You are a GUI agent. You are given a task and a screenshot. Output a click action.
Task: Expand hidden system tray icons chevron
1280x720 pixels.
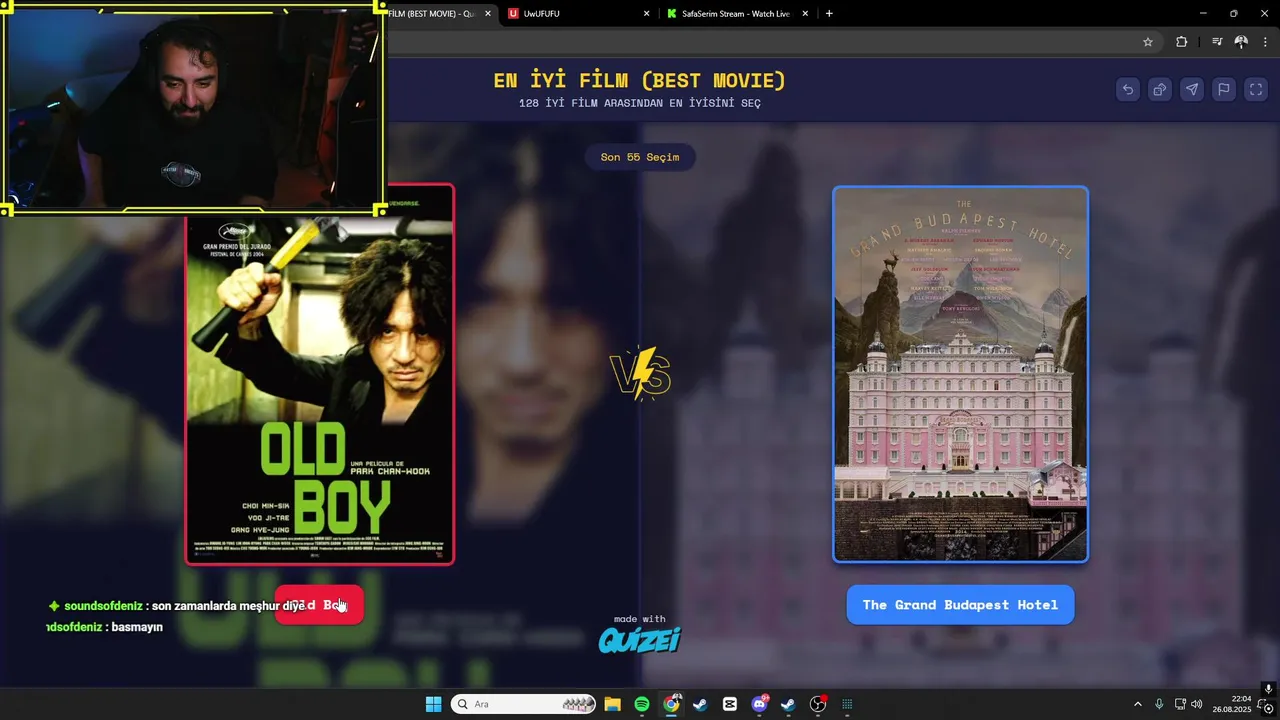1137,704
